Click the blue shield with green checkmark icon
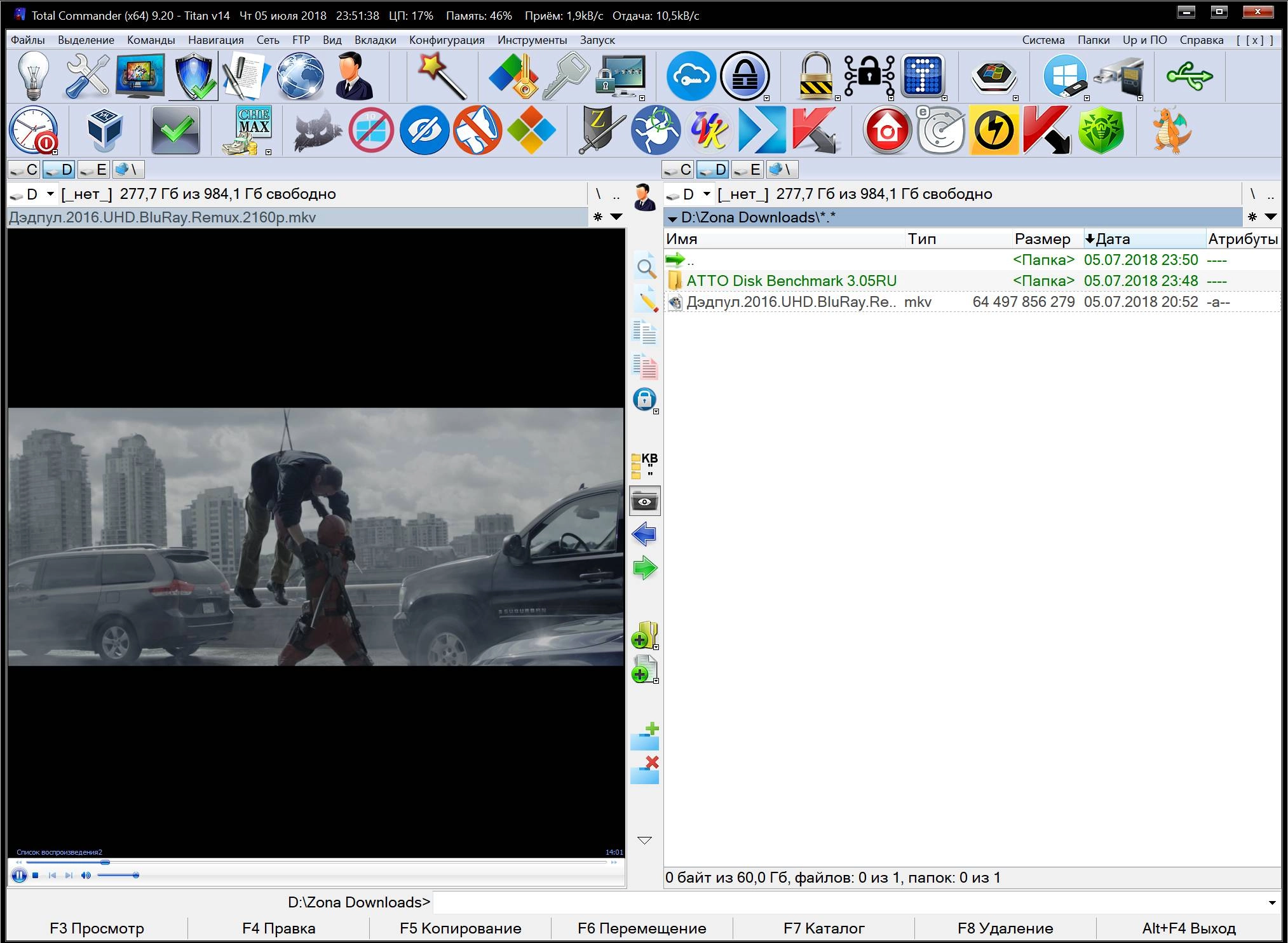 click(x=193, y=76)
